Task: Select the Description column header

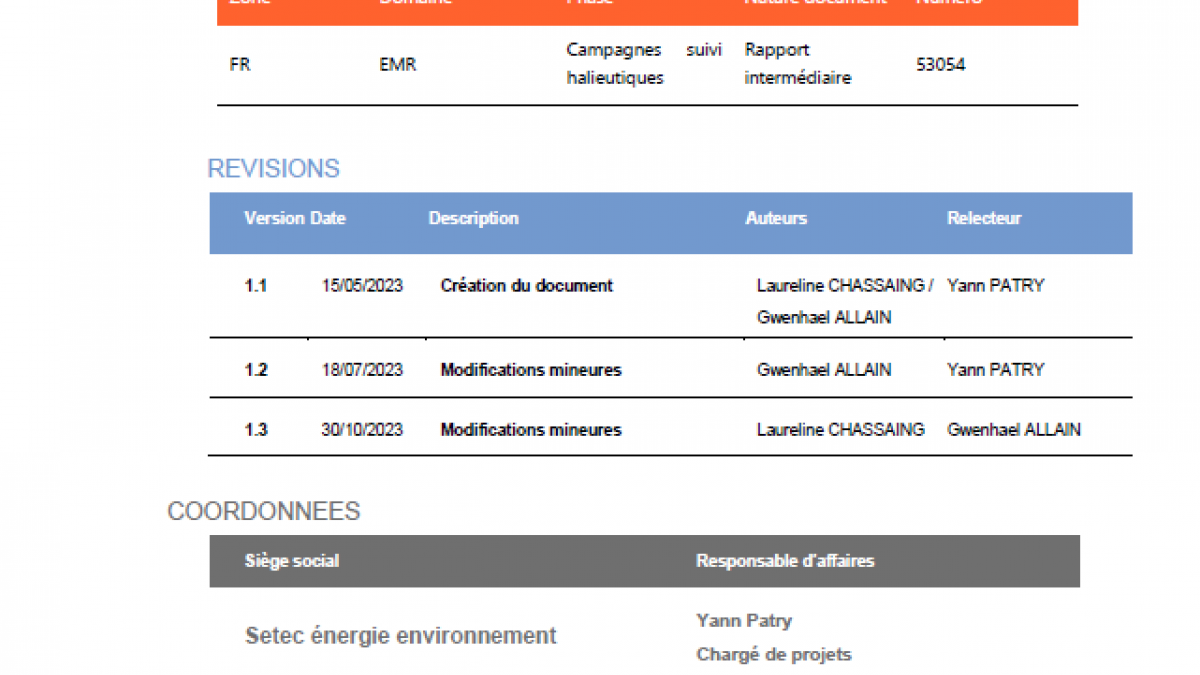Action: click(473, 218)
